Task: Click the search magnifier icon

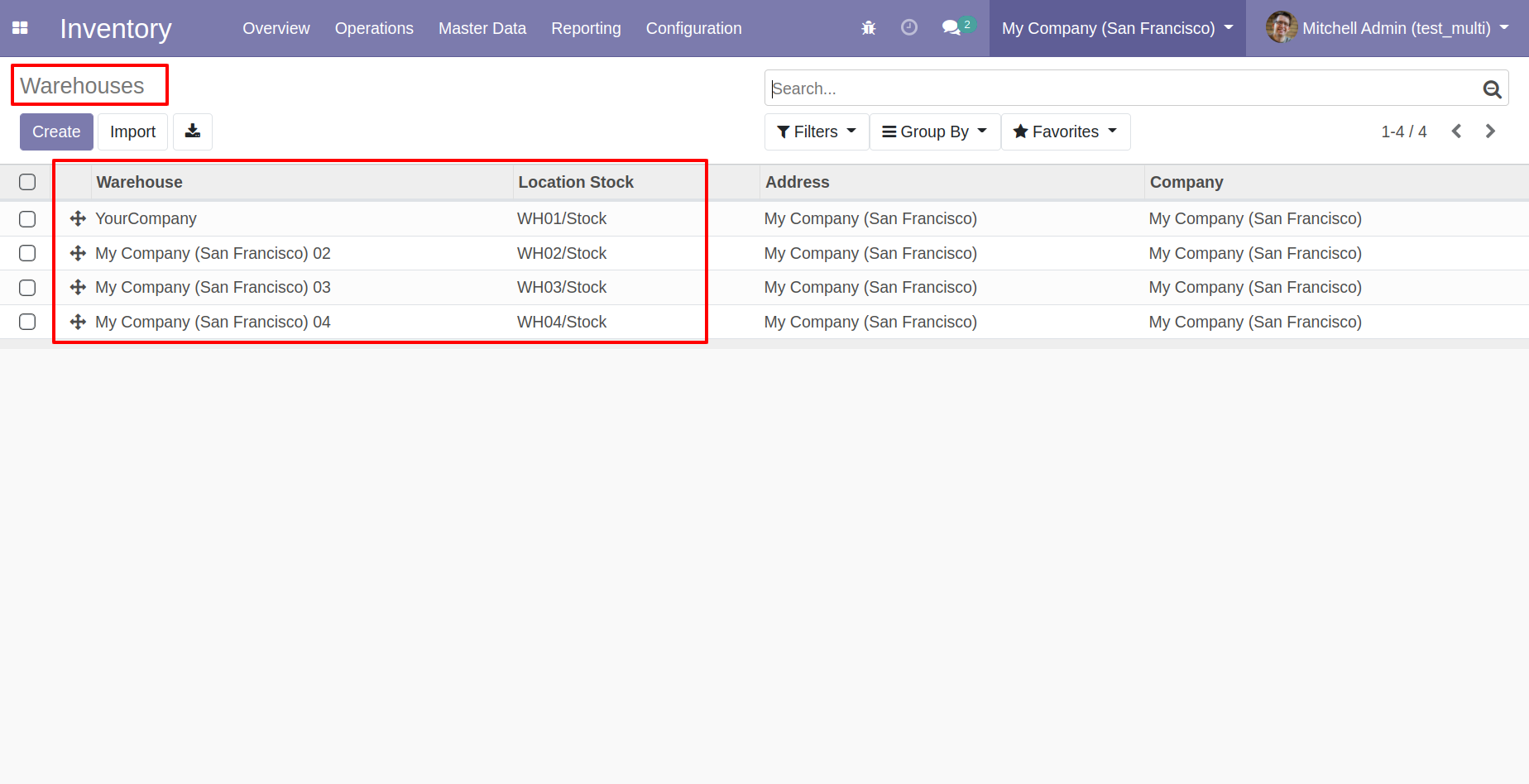Action: click(x=1492, y=89)
